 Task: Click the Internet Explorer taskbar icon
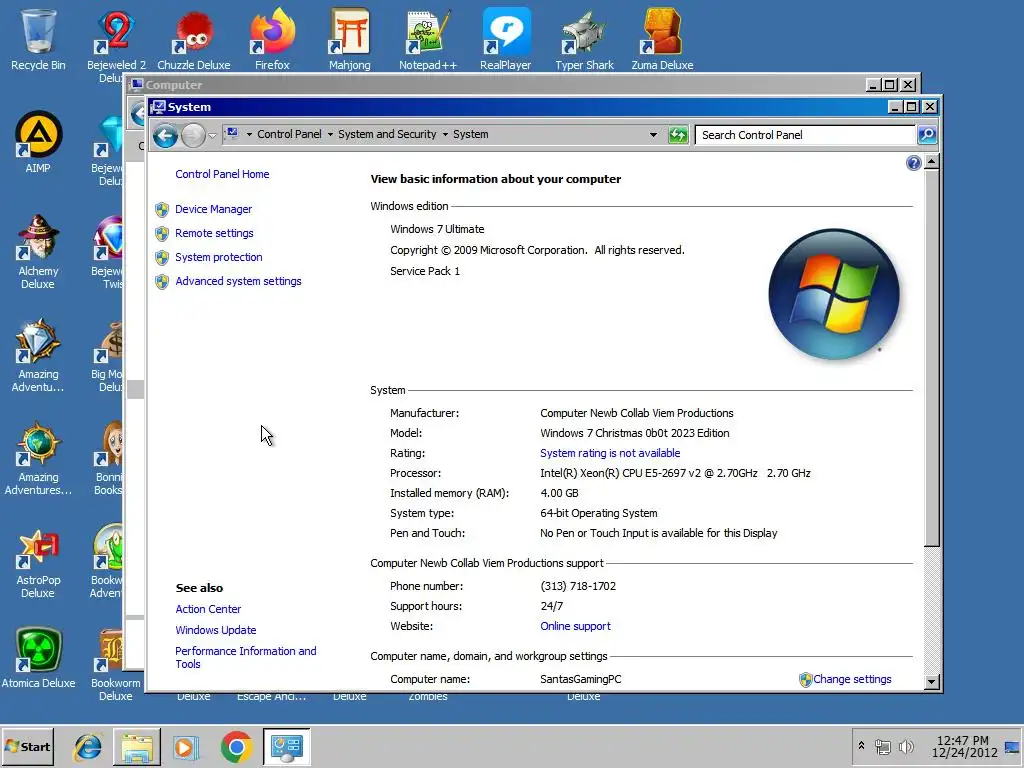click(x=88, y=746)
